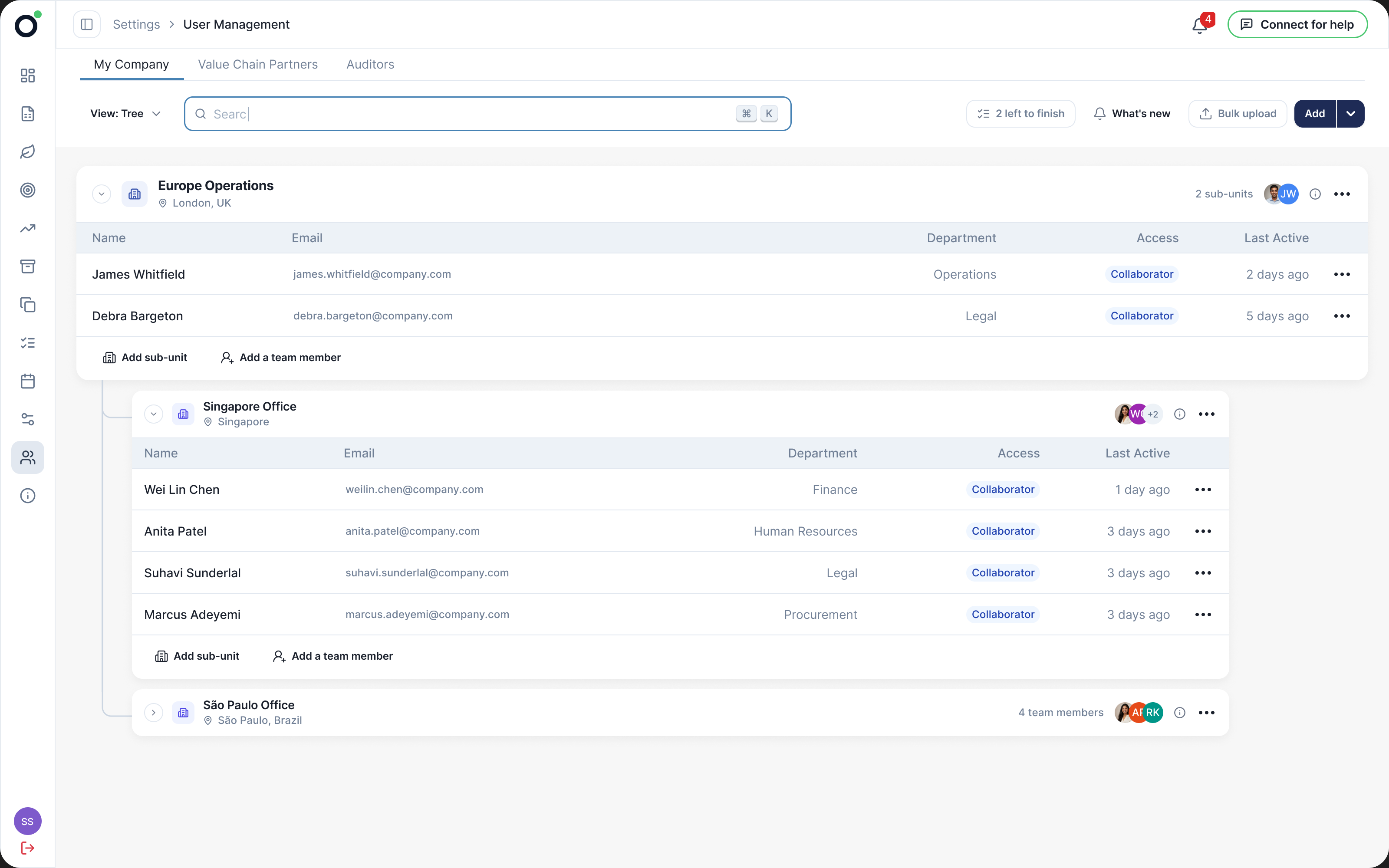Go to Settings breadcrumb
This screenshot has width=1389, height=868.
[136, 24]
